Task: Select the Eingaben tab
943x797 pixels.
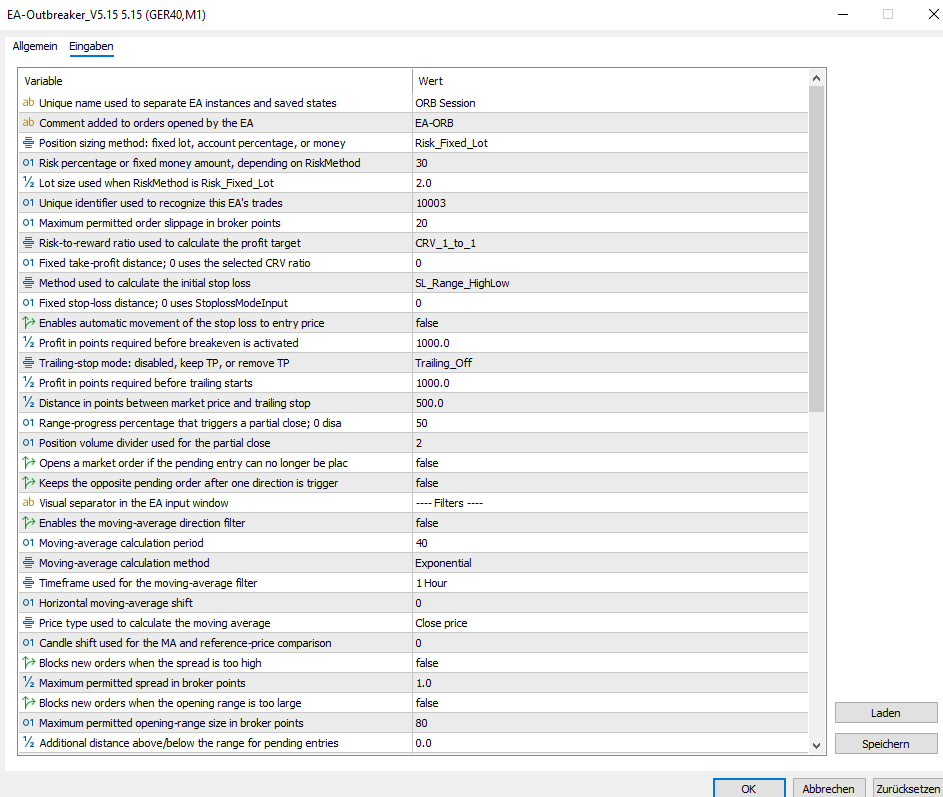Action: [x=91, y=46]
